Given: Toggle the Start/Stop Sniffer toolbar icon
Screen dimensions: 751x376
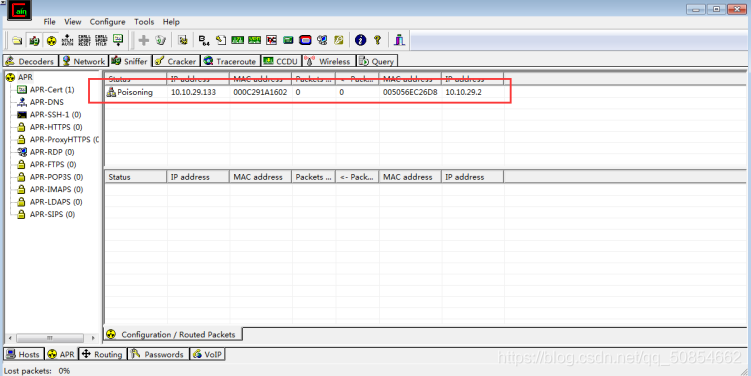Looking at the screenshot, I should 34,41.
